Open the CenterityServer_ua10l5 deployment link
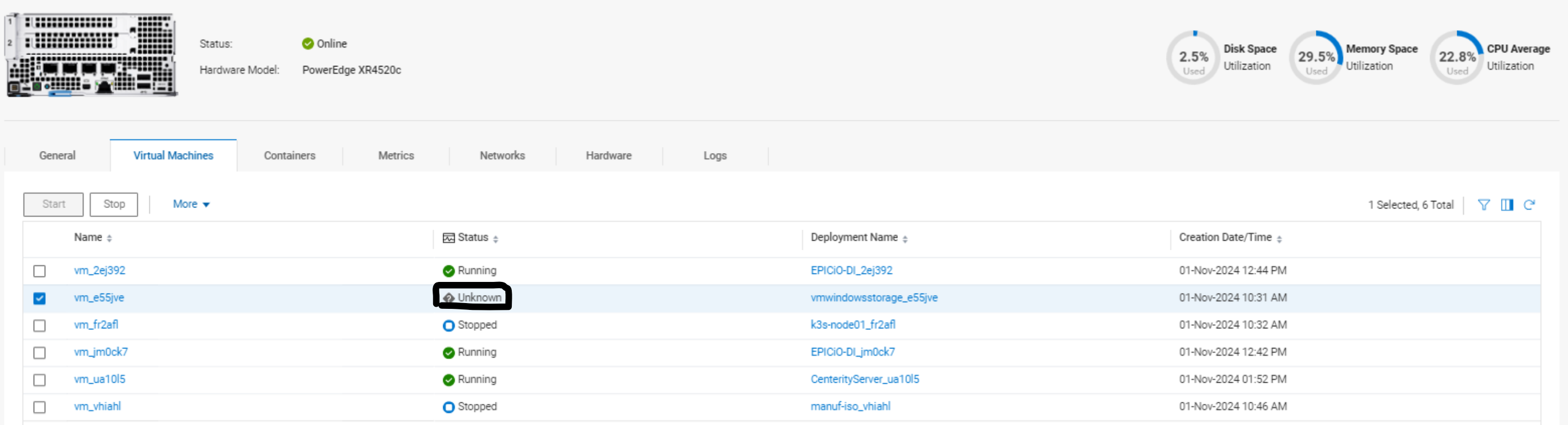The height and width of the screenshot is (425, 1568). click(x=864, y=380)
